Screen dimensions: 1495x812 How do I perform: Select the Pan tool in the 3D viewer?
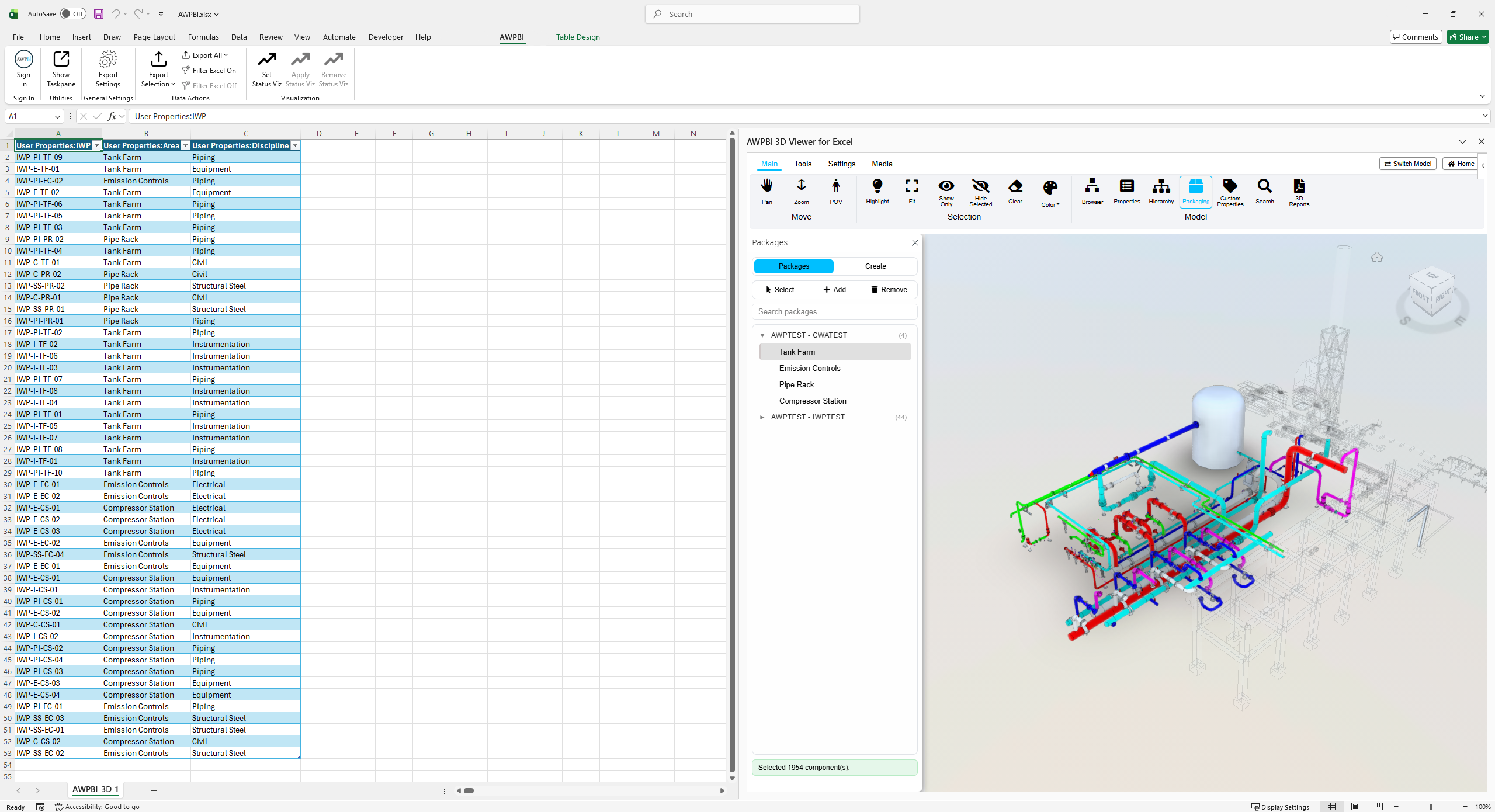766,192
